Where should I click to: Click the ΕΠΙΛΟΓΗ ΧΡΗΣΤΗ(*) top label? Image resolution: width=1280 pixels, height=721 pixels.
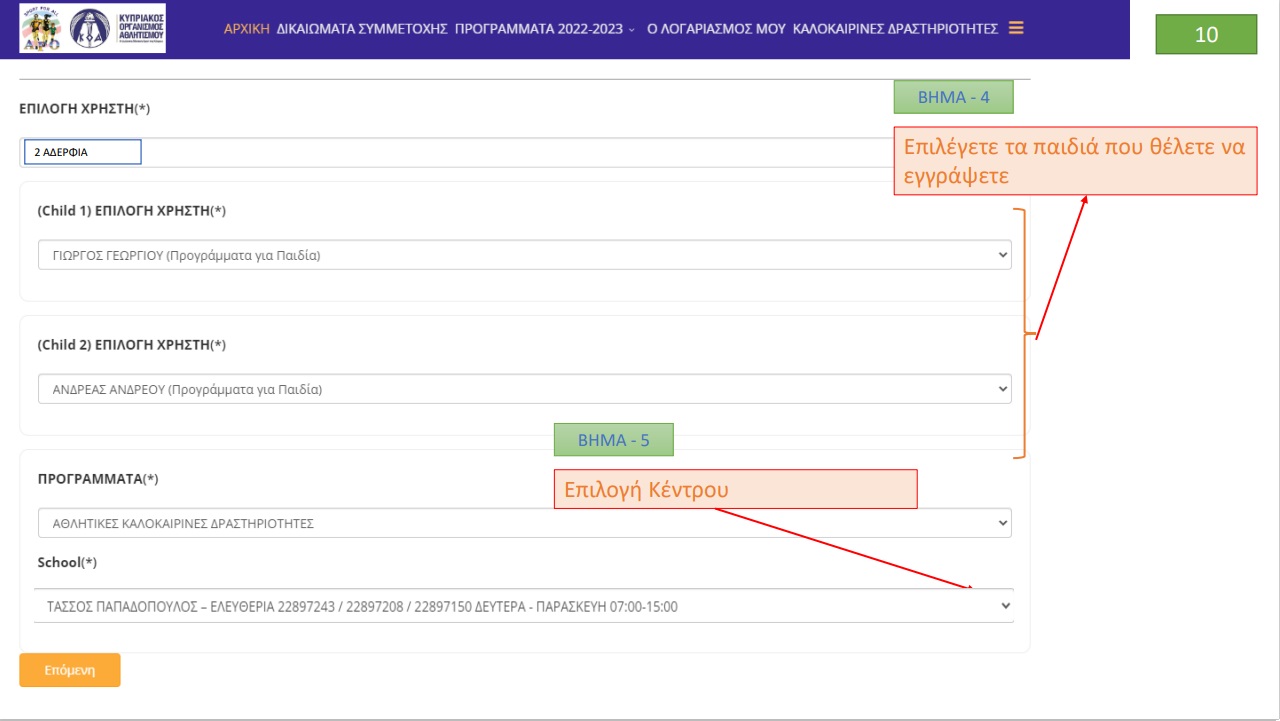pyautogui.click(x=85, y=109)
